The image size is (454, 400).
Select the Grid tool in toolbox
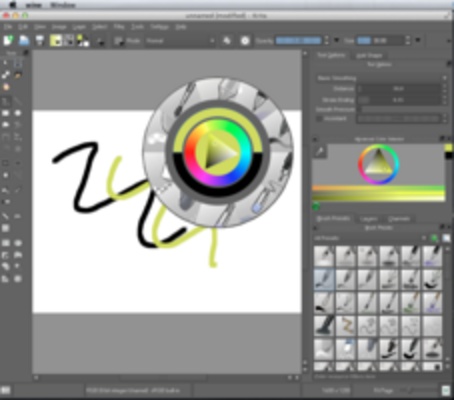click(6, 228)
